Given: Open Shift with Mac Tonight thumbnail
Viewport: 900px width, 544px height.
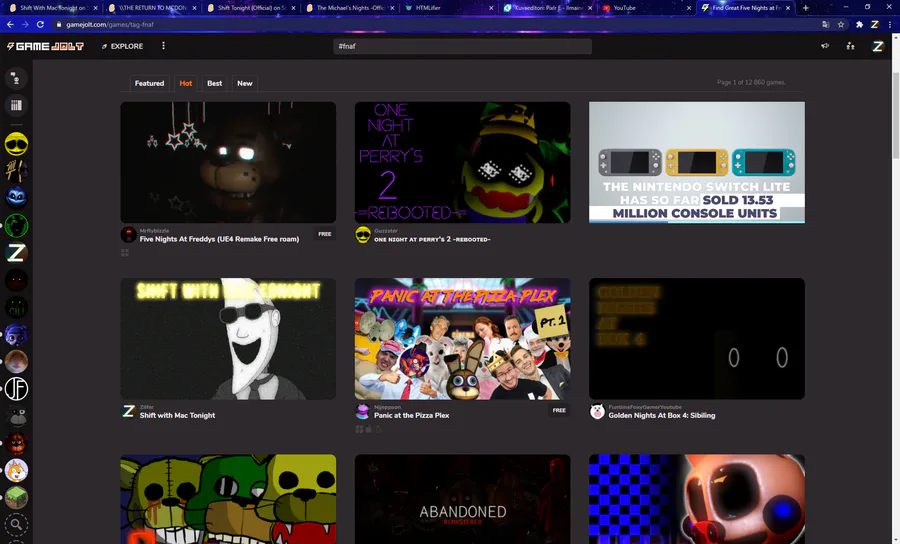Looking at the screenshot, I should [x=228, y=339].
